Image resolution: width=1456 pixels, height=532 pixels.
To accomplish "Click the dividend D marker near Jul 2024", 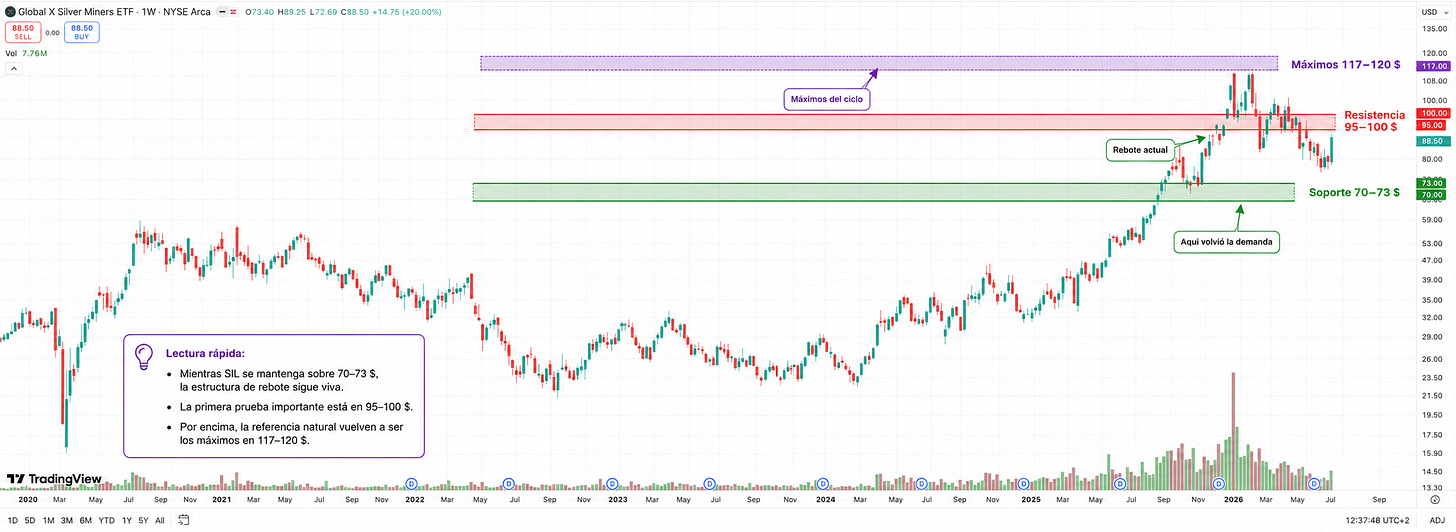I will (x=921, y=484).
